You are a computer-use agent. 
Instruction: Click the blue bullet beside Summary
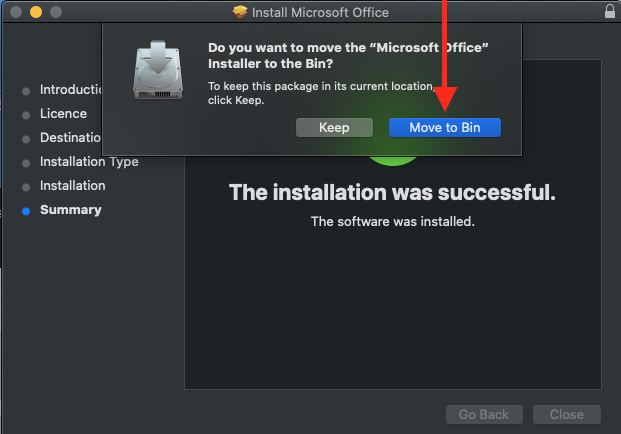pos(26,210)
